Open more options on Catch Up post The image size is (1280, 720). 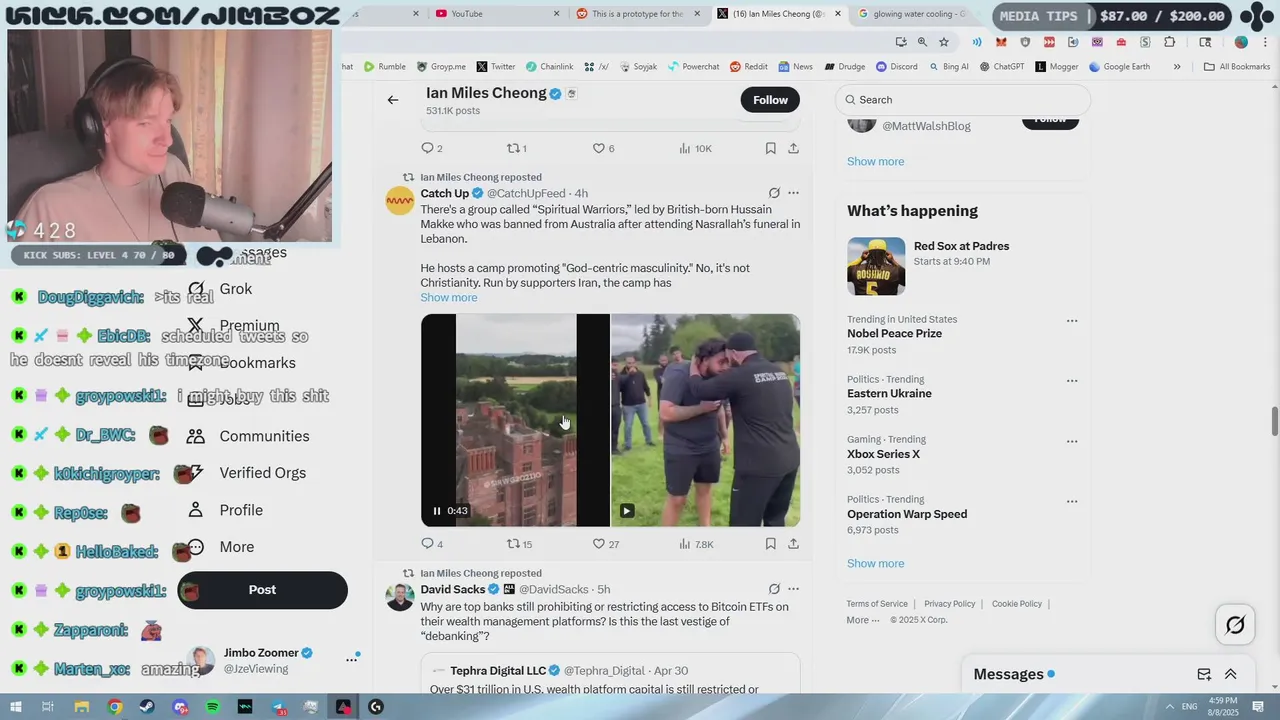pos(793,193)
